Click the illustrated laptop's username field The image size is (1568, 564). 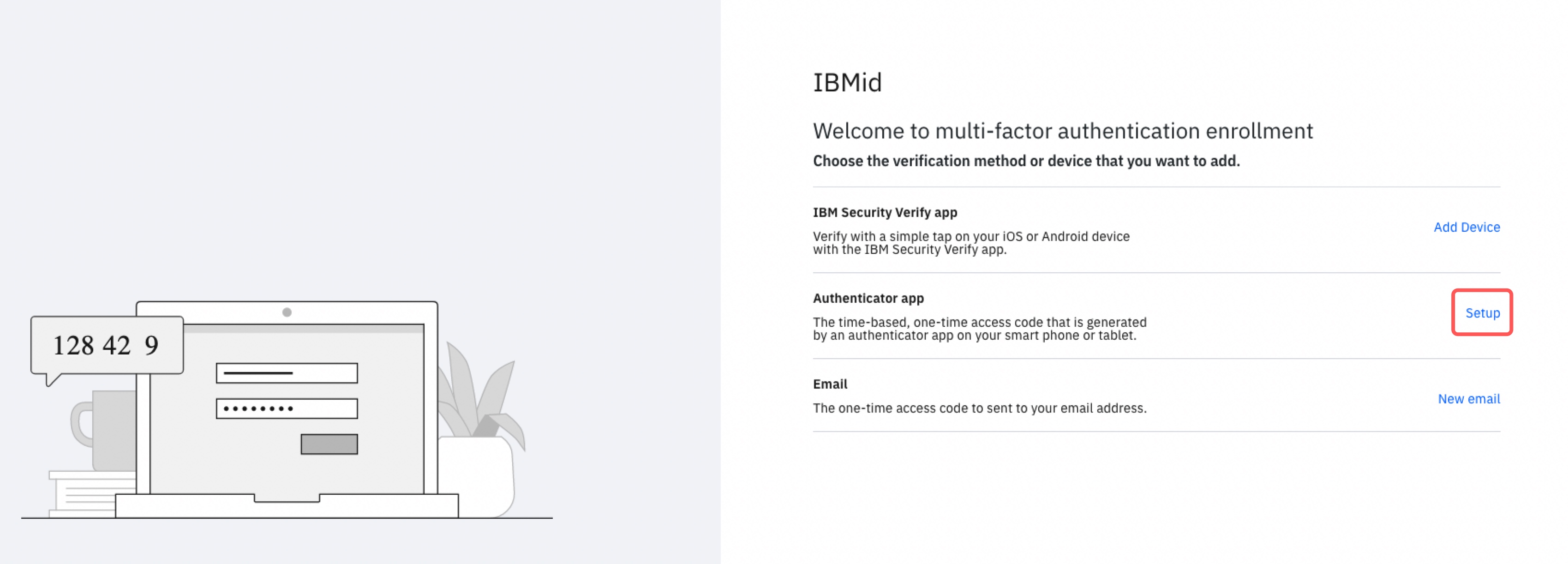(x=287, y=373)
